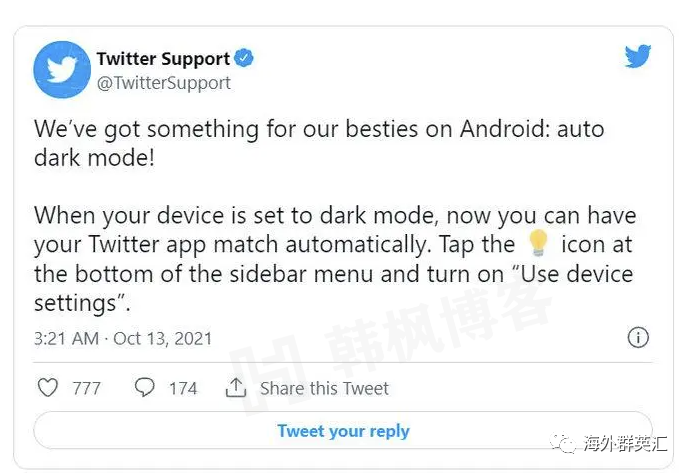Like the tweet with the heart icon

coord(47,387)
